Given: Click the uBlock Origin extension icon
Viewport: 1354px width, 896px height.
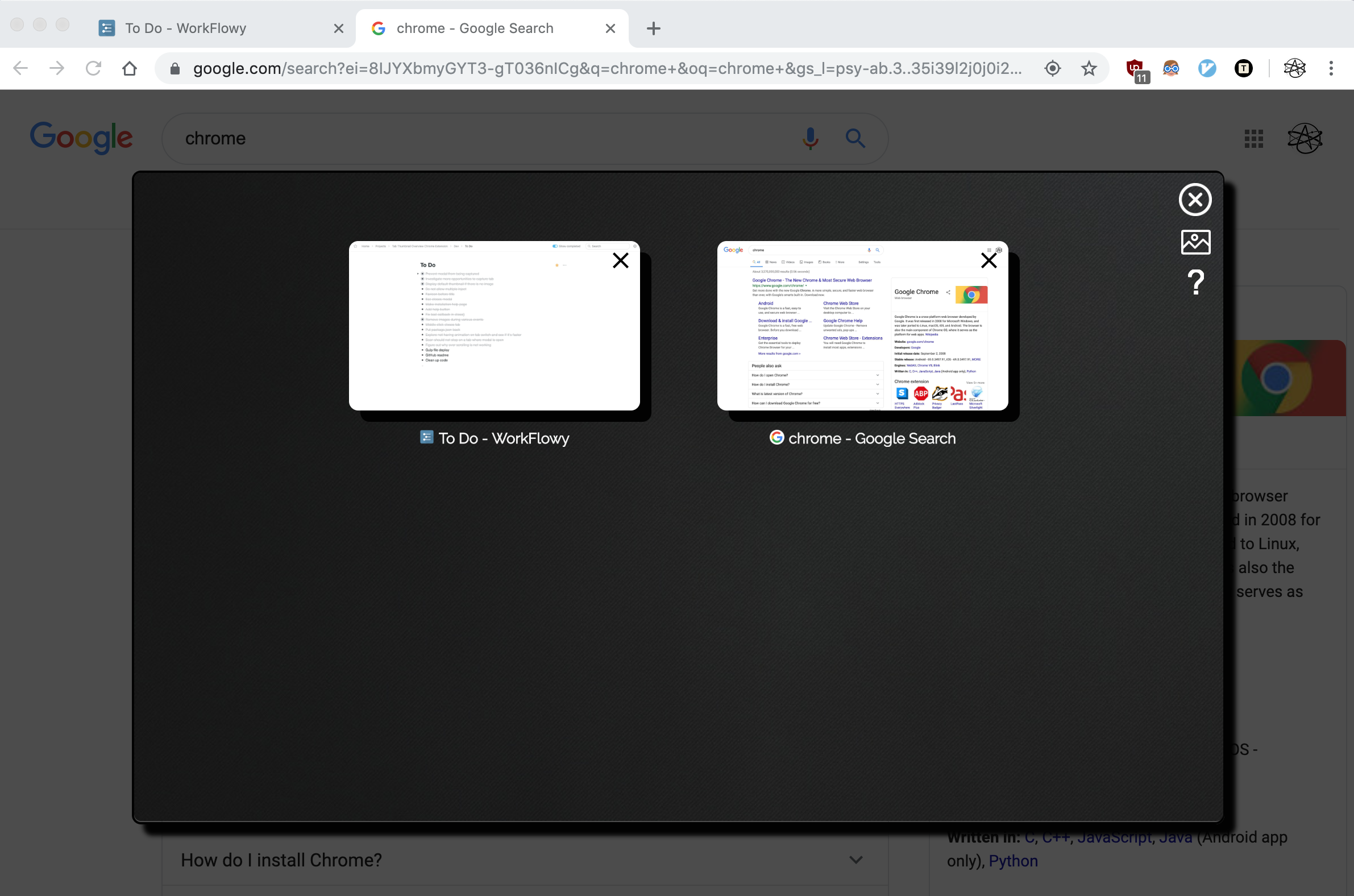Looking at the screenshot, I should (1135, 69).
